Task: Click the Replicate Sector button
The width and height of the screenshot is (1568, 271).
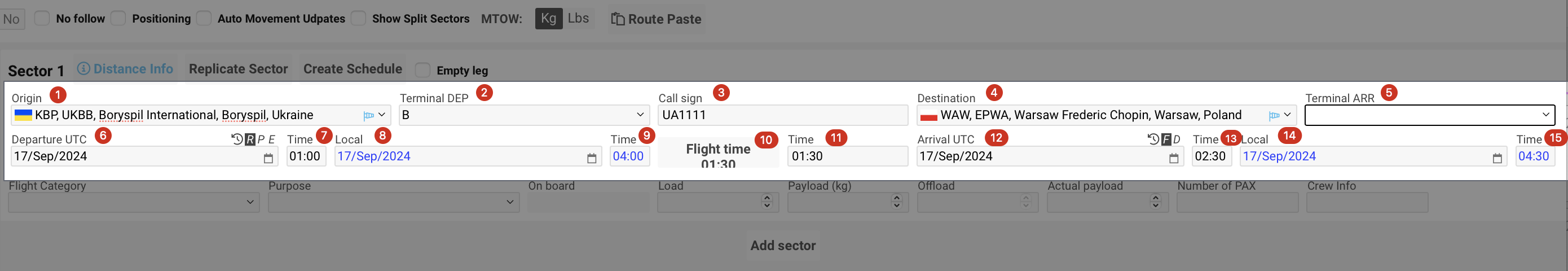Action: (x=238, y=69)
